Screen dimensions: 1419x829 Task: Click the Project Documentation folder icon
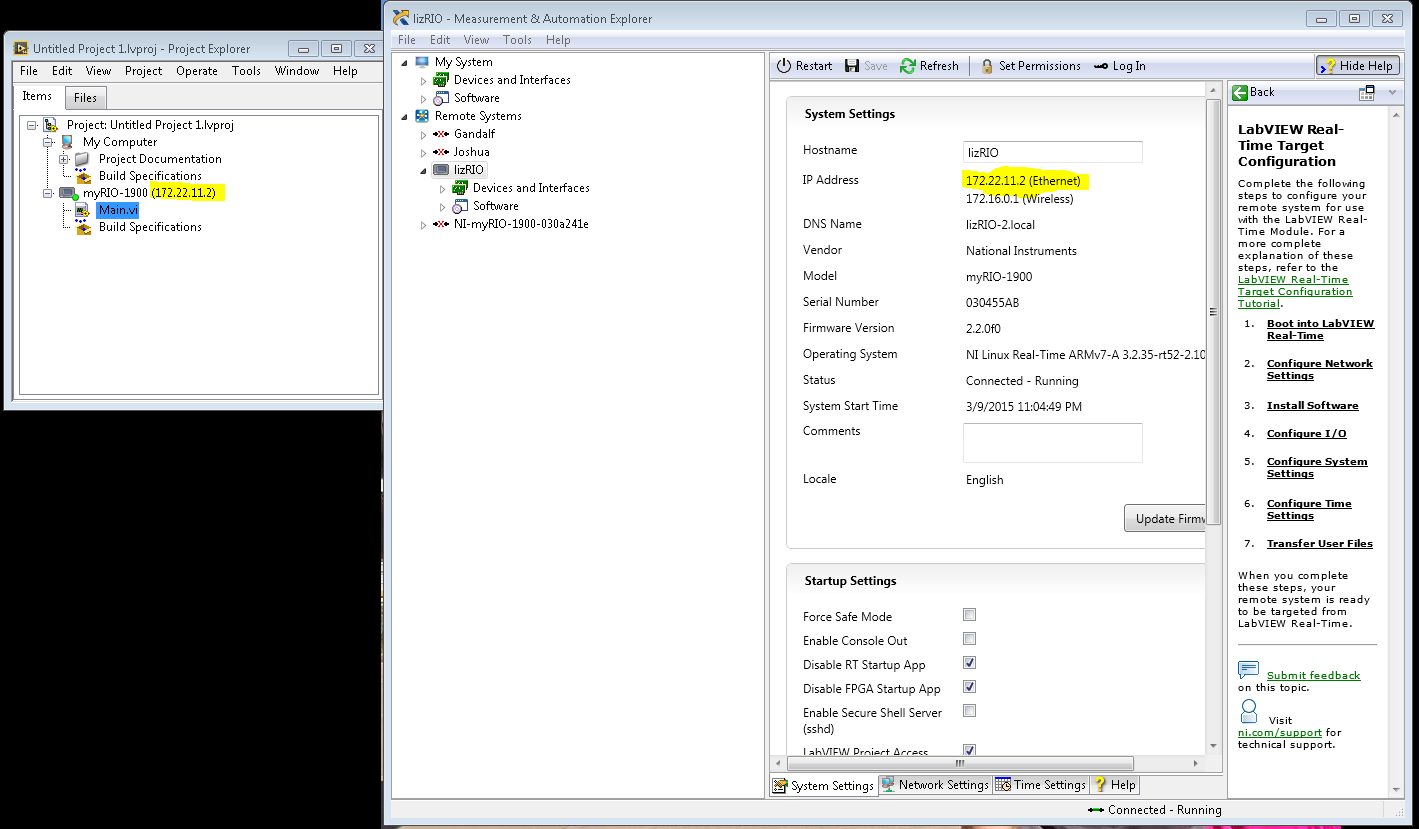pos(82,159)
